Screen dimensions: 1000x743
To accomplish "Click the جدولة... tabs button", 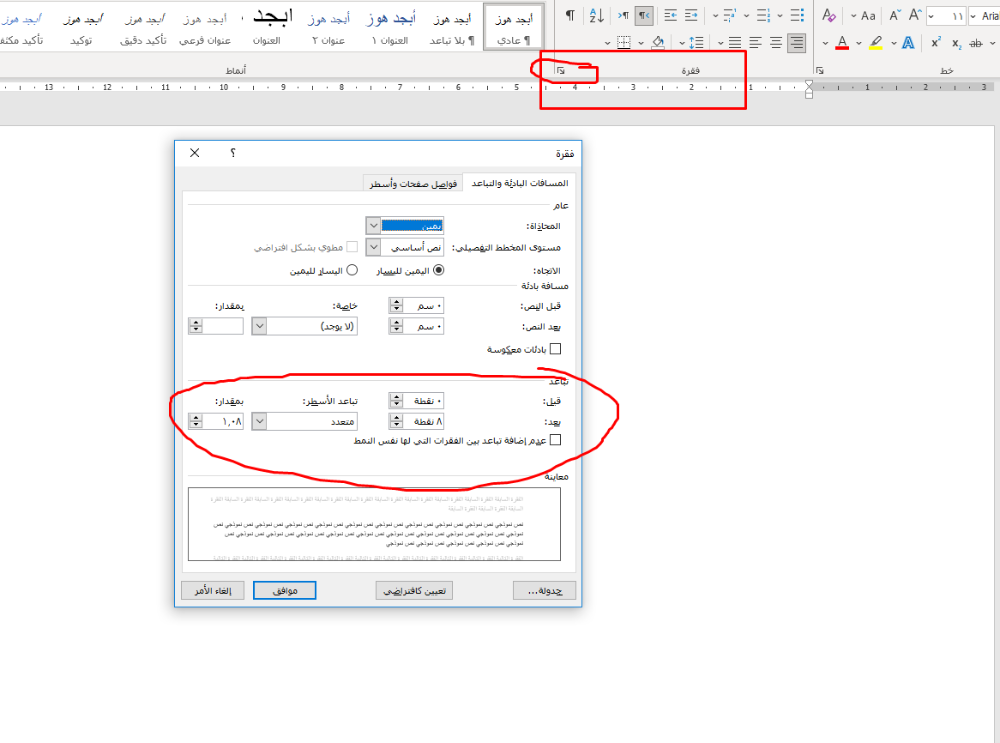I will pos(545,591).
